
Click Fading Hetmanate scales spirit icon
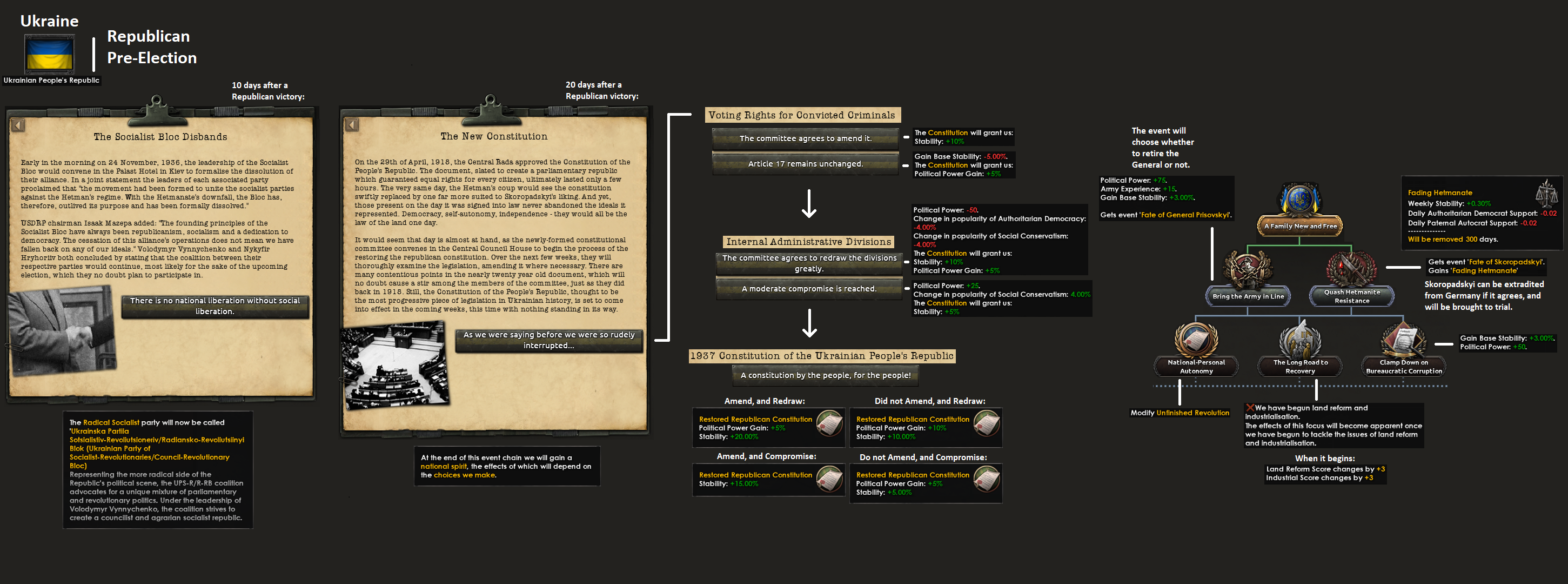click(1546, 194)
